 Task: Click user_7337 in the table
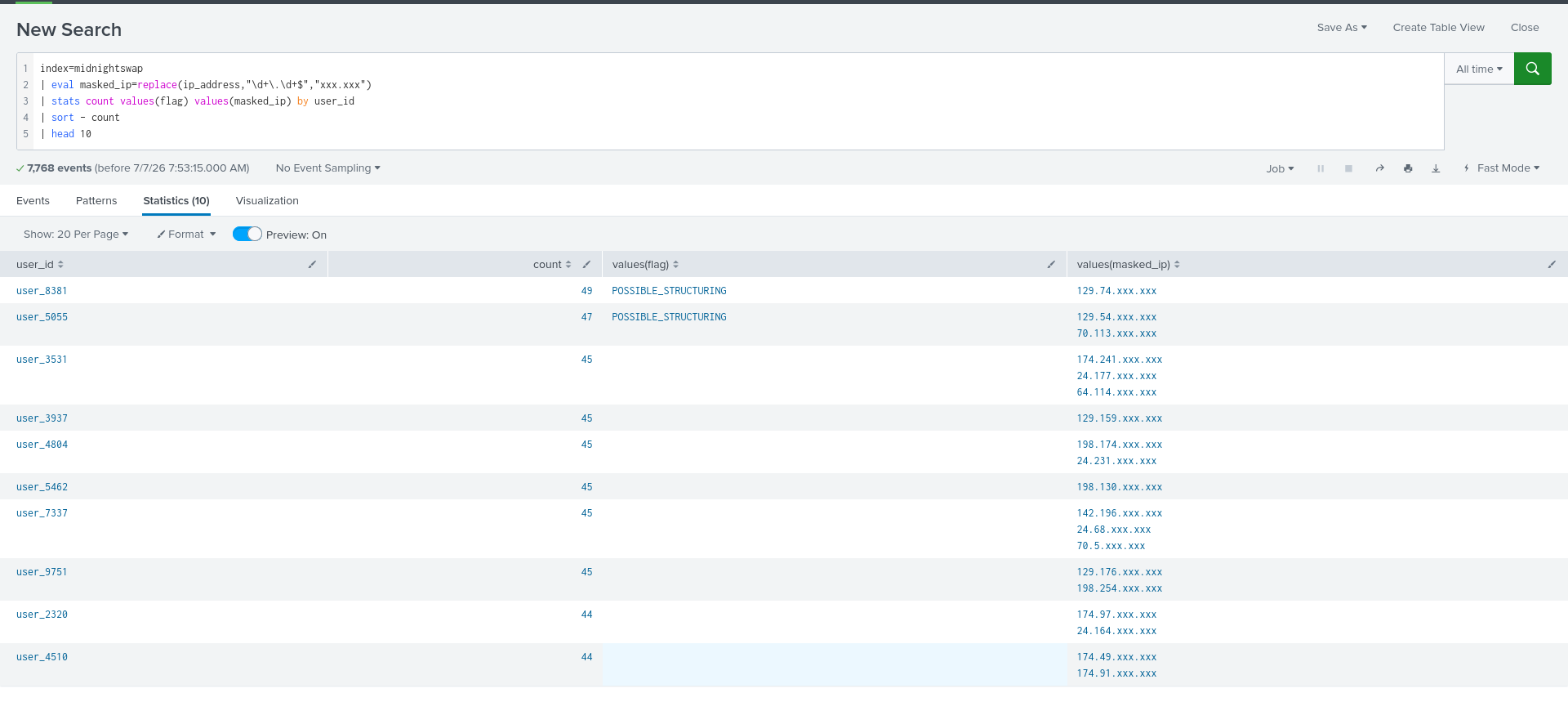(42, 513)
